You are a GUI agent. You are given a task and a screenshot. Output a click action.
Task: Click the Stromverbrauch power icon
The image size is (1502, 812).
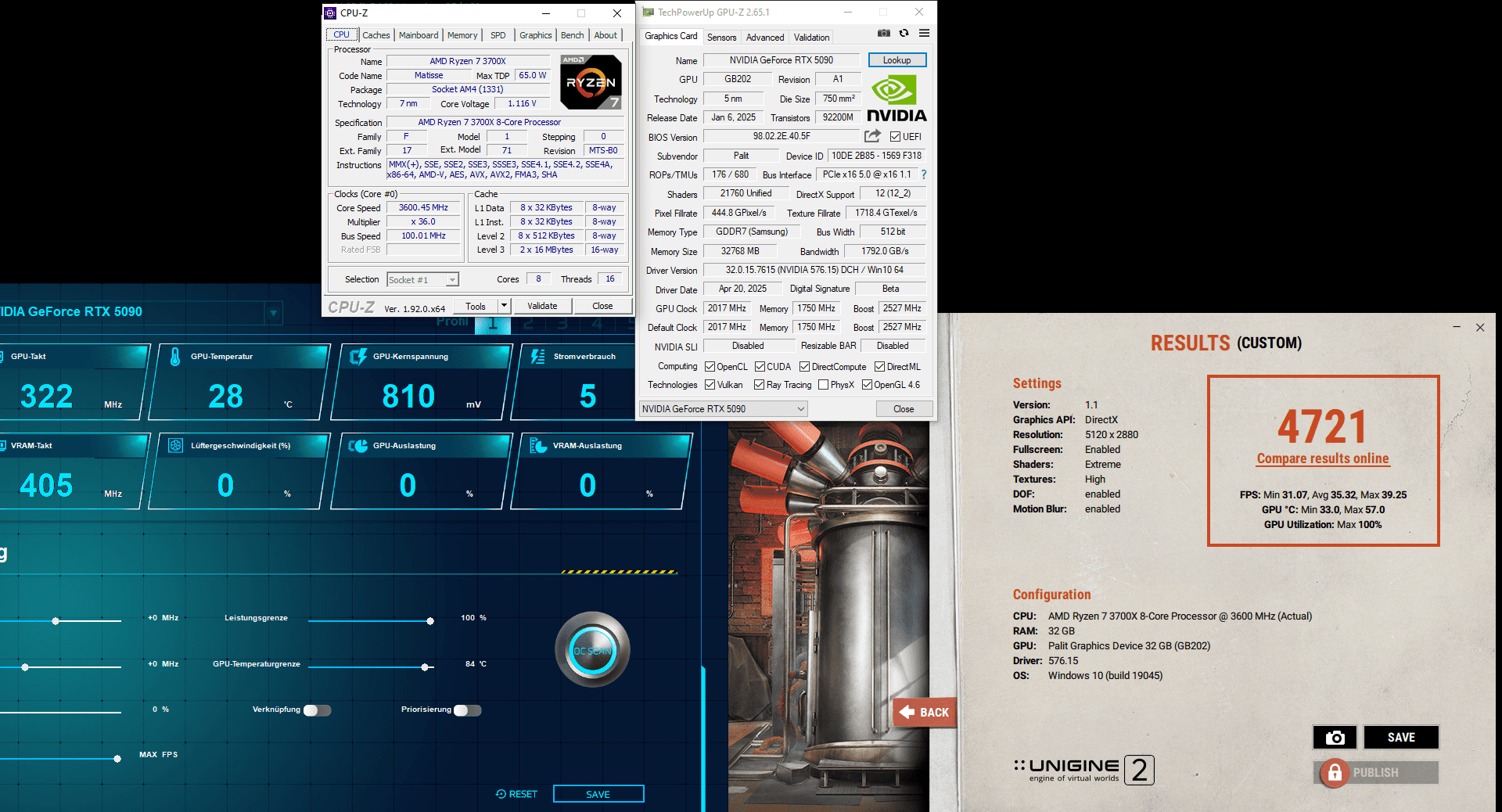coord(537,357)
